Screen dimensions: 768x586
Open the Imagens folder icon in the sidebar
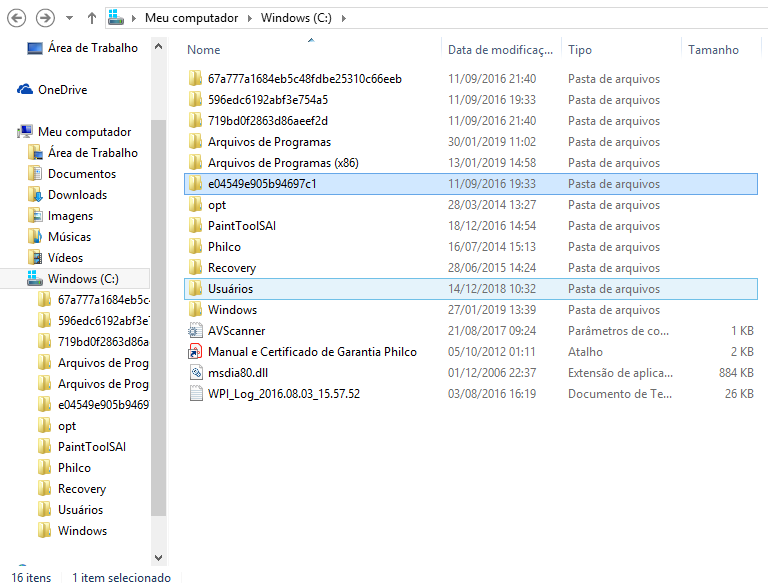point(35,216)
